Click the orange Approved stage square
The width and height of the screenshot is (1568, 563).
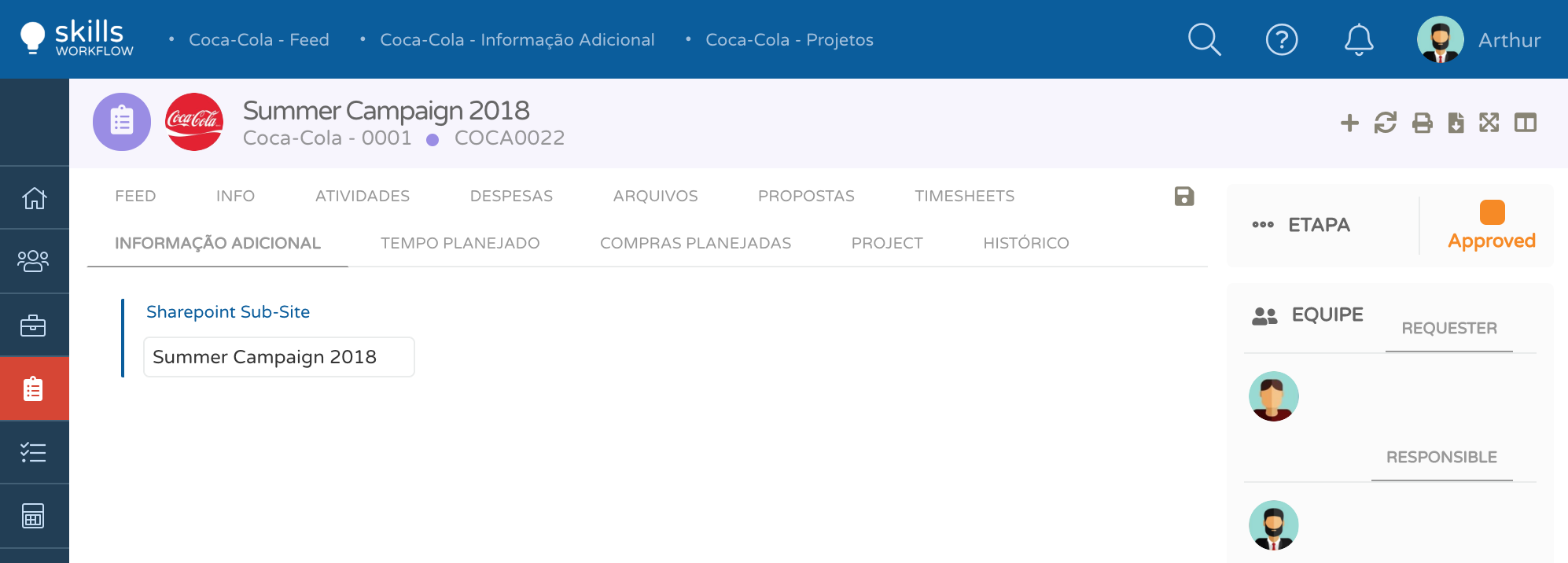click(x=1492, y=212)
